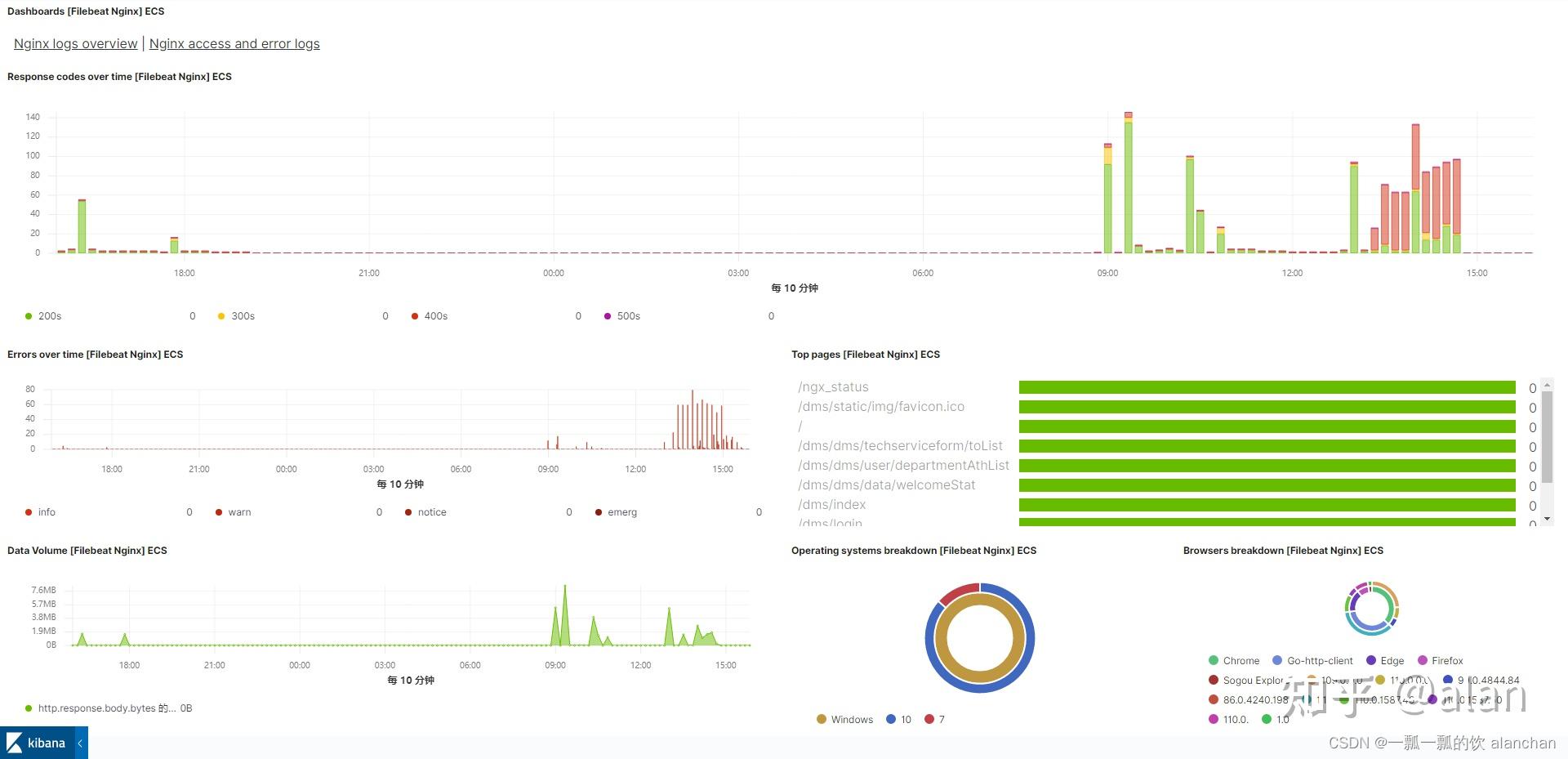Click the "Dashboards [Filebeat Nginx] ECS" heading
Image resolution: width=1568 pixels, height=759 pixels.
85,11
